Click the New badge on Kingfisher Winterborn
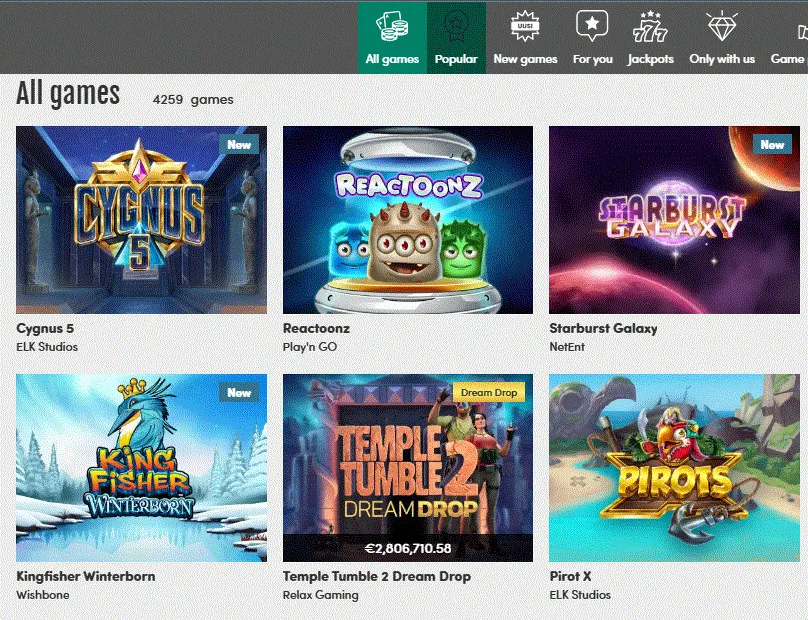The height and width of the screenshot is (620, 808). click(x=239, y=393)
